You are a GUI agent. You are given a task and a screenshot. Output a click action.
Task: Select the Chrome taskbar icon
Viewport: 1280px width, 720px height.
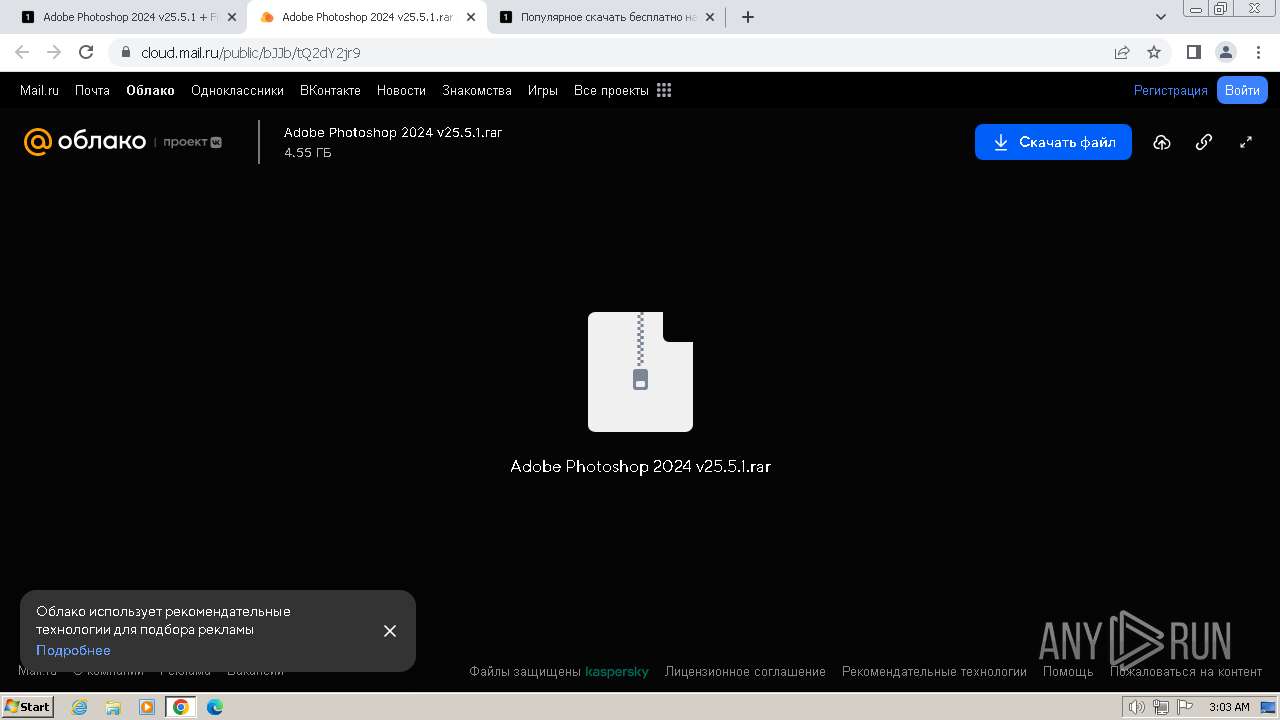point(181,707)
